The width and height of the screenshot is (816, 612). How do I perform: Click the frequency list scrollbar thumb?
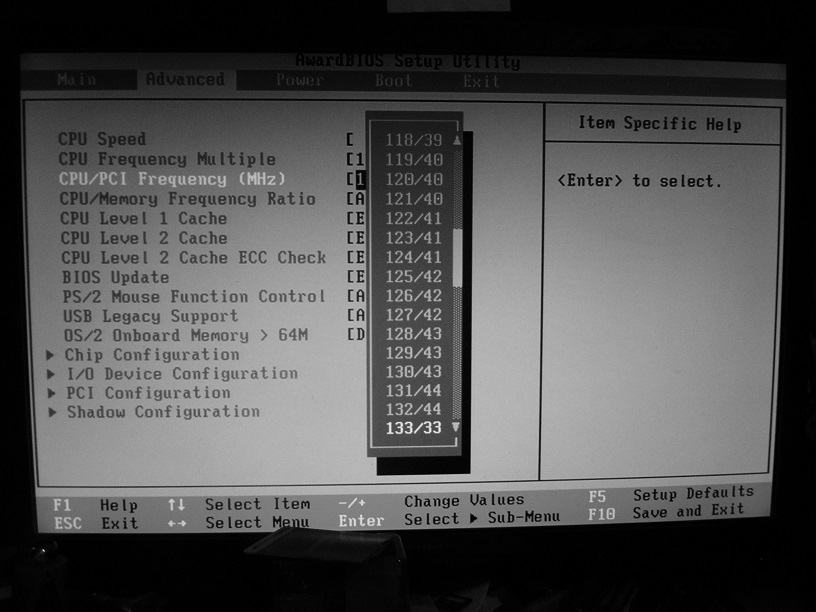tap(457, 258)
